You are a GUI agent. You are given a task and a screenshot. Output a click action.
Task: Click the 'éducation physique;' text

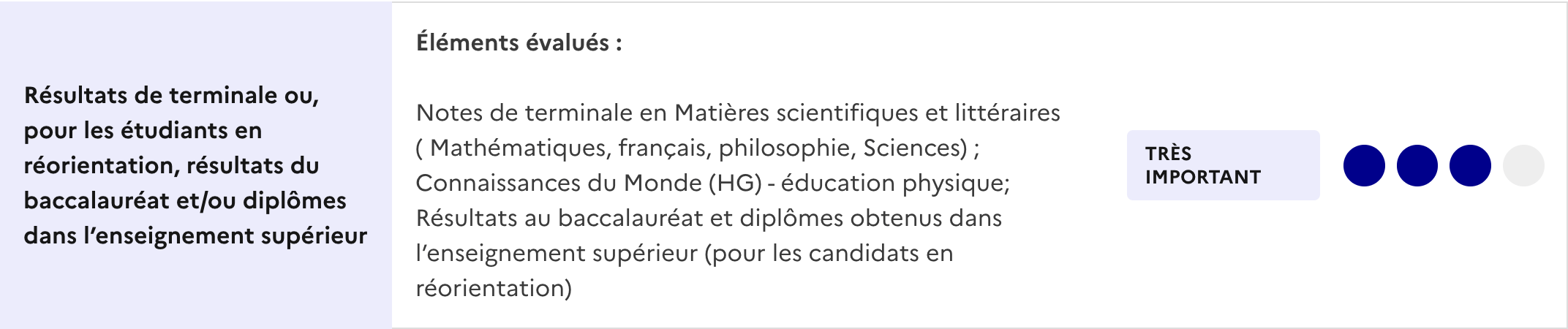tap(896, 183)
